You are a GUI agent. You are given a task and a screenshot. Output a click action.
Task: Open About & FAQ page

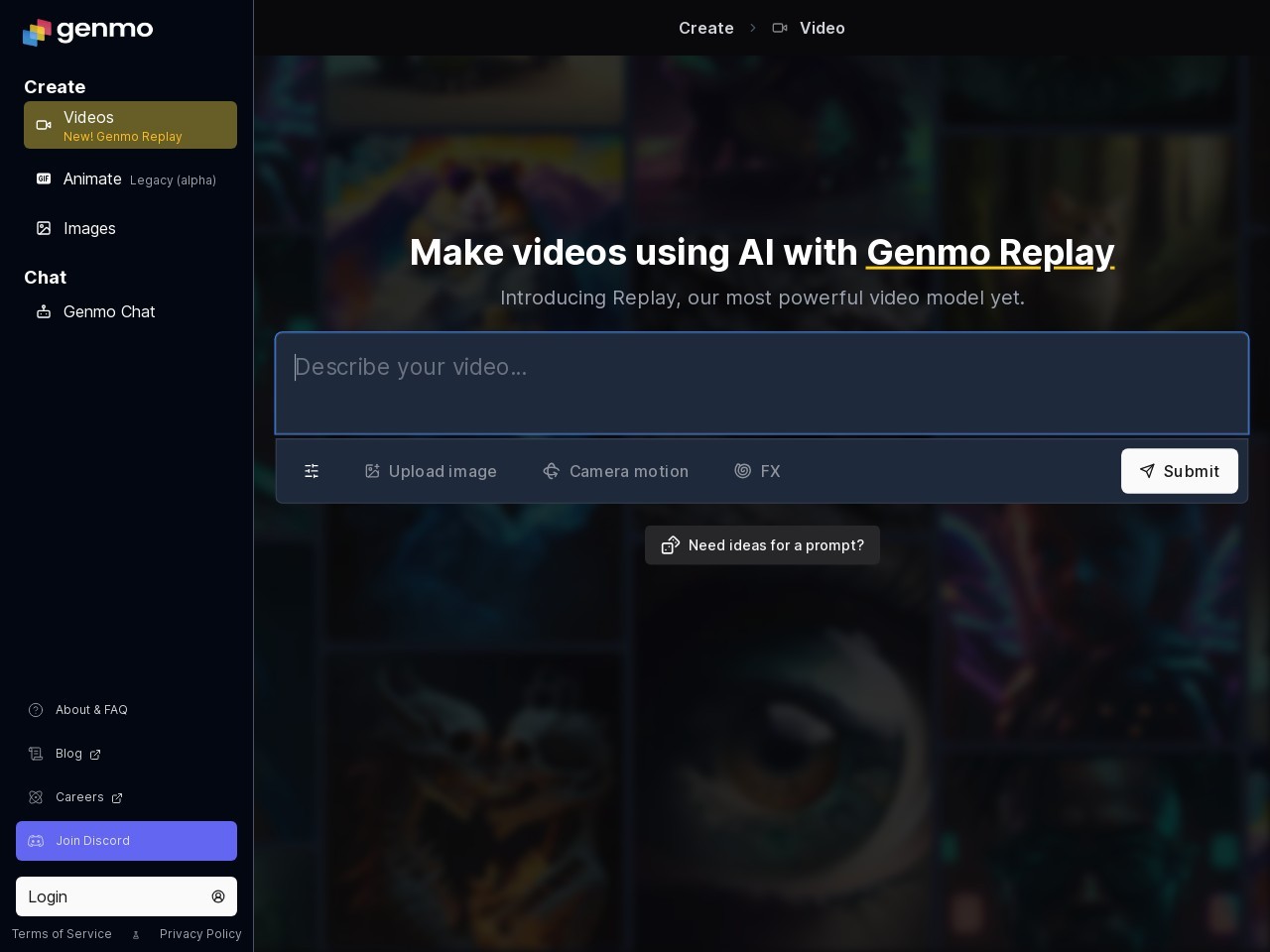click(x=91, y=710)
